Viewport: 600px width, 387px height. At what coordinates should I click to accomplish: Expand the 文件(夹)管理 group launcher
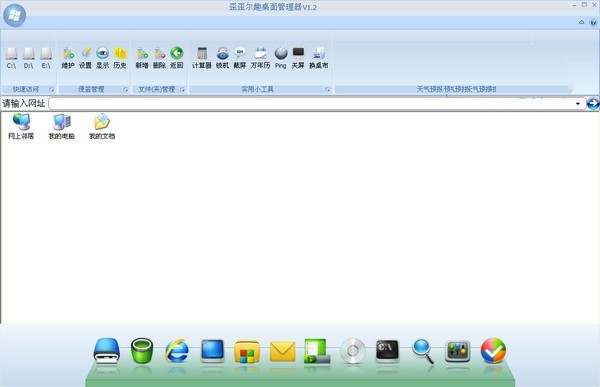click(182, 90)
